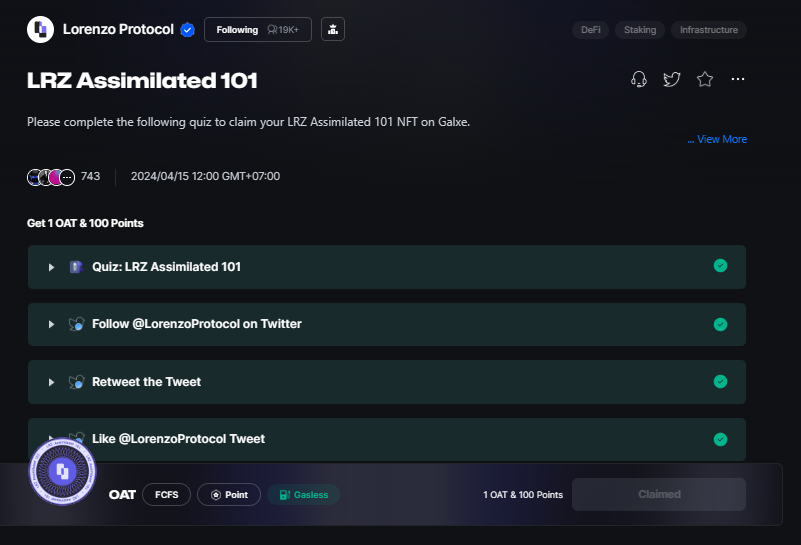
Task: Click the green checkmark on Retweet the Tweet row
Action: point(720,382)
